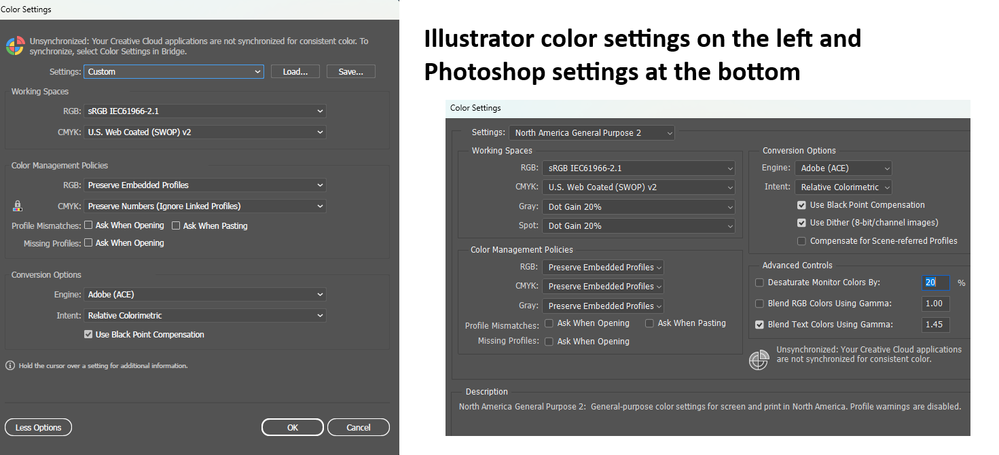Open Photoshop RGB policy dropdown

[x=603, y=267]
